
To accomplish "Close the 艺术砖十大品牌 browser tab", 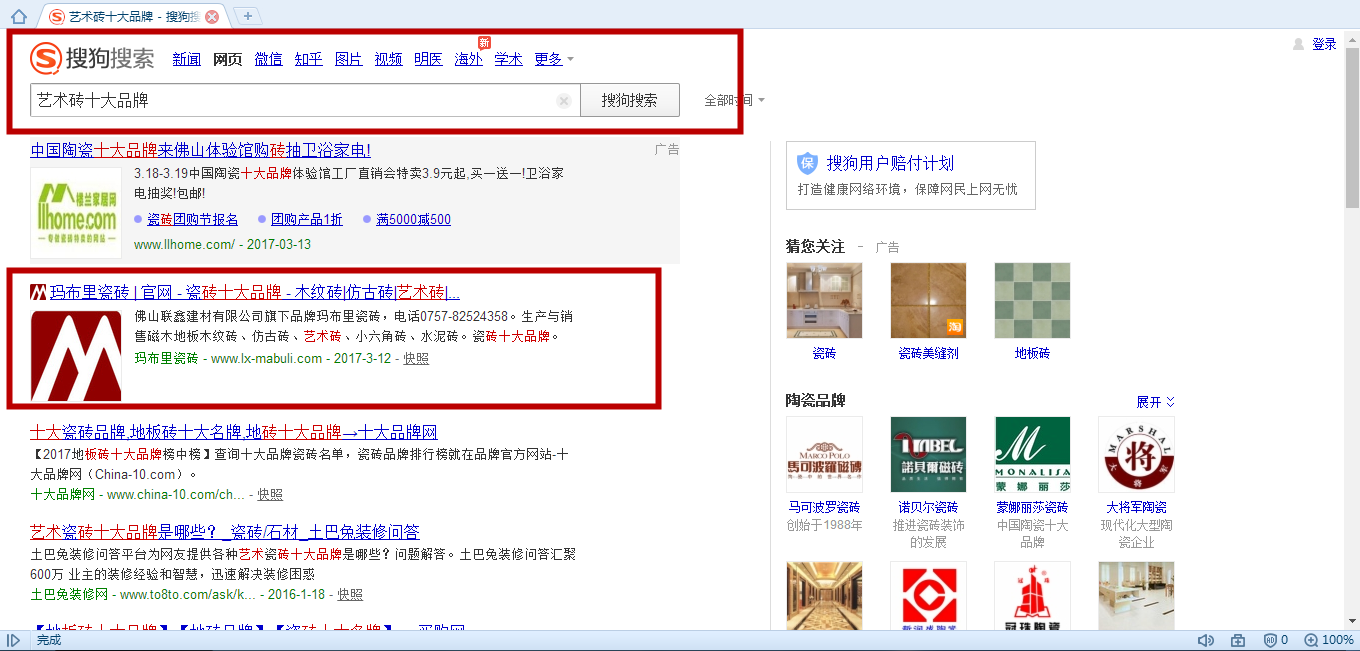I will (212, 17).
